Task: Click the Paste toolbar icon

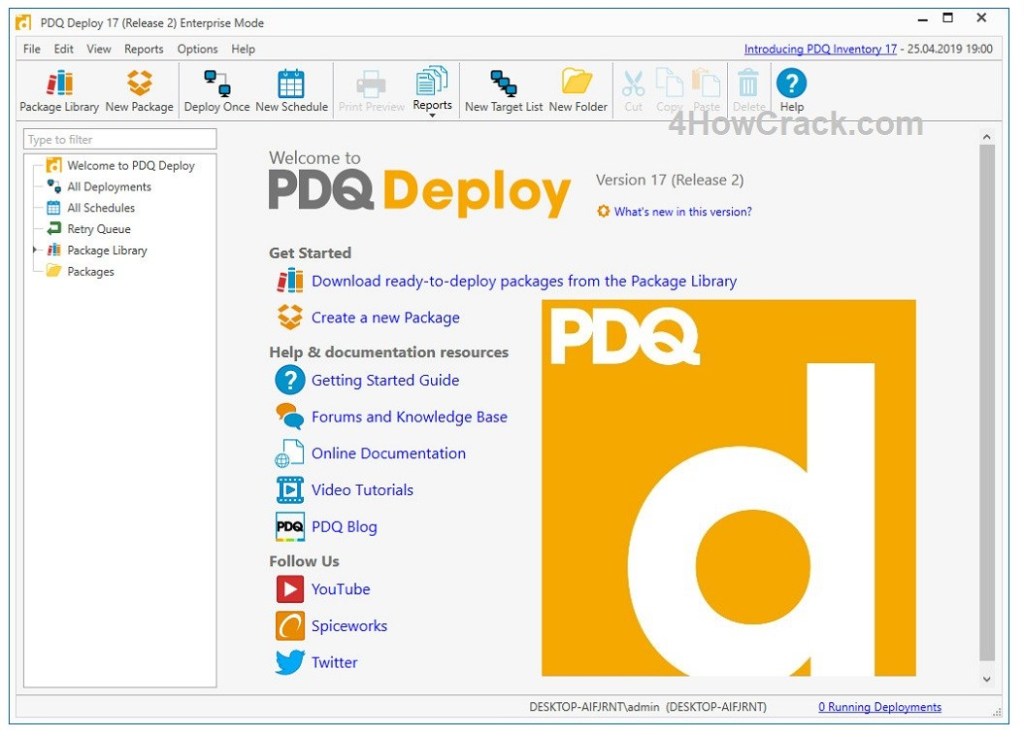Action: click(x=706, y=91)
